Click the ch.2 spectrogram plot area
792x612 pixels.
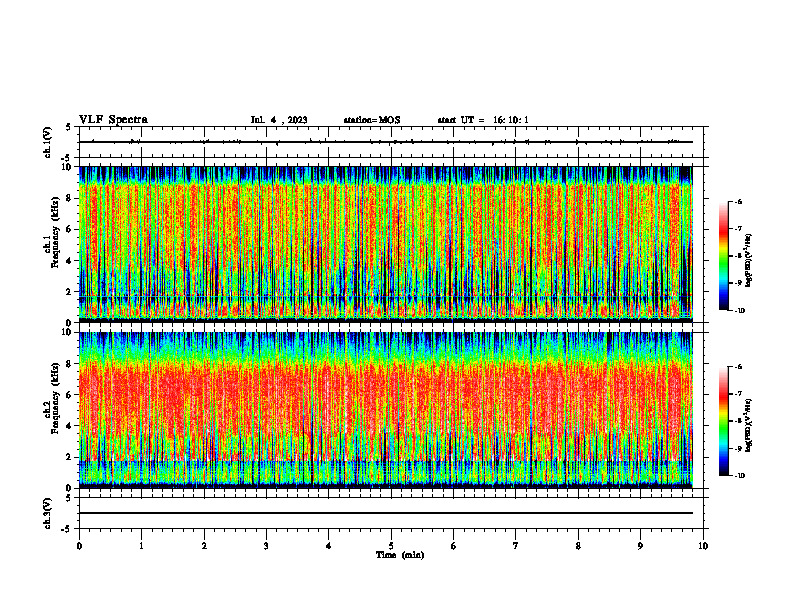(386, 410)
